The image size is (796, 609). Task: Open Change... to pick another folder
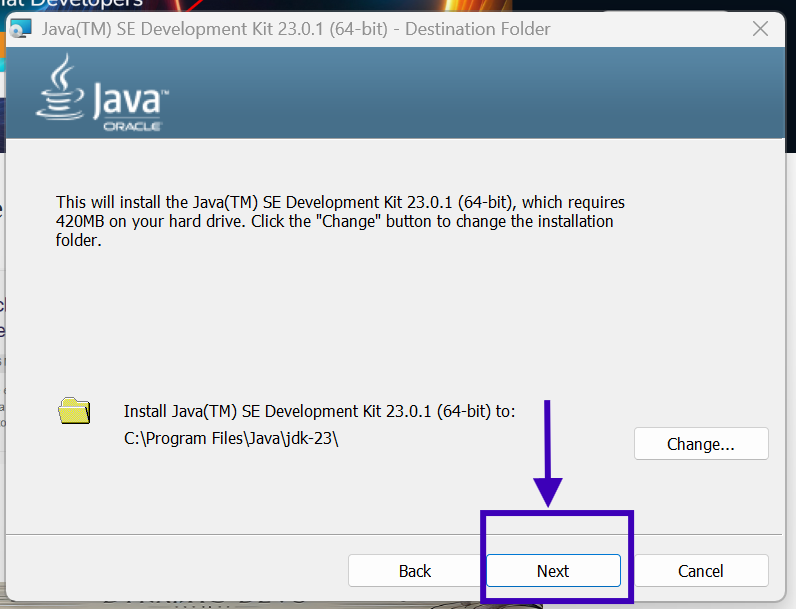tap(701, 444)
